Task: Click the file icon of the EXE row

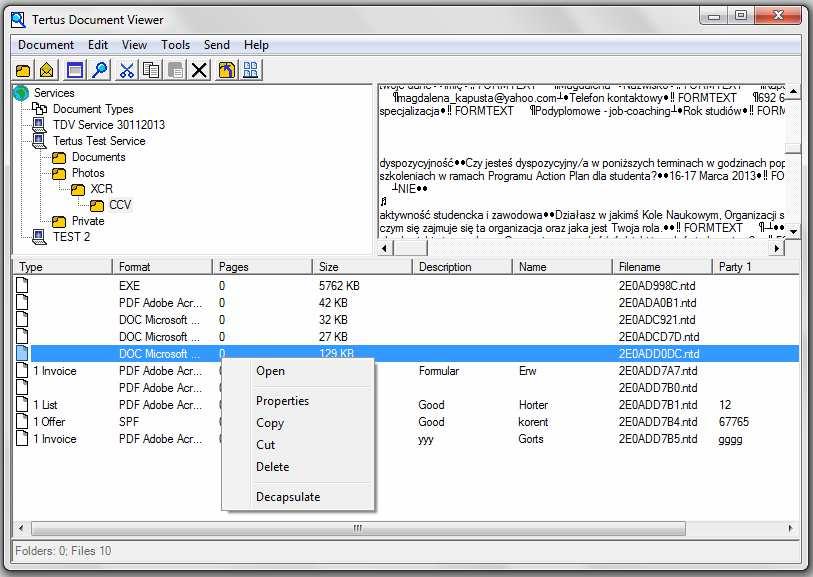Action: pos(22,285)
